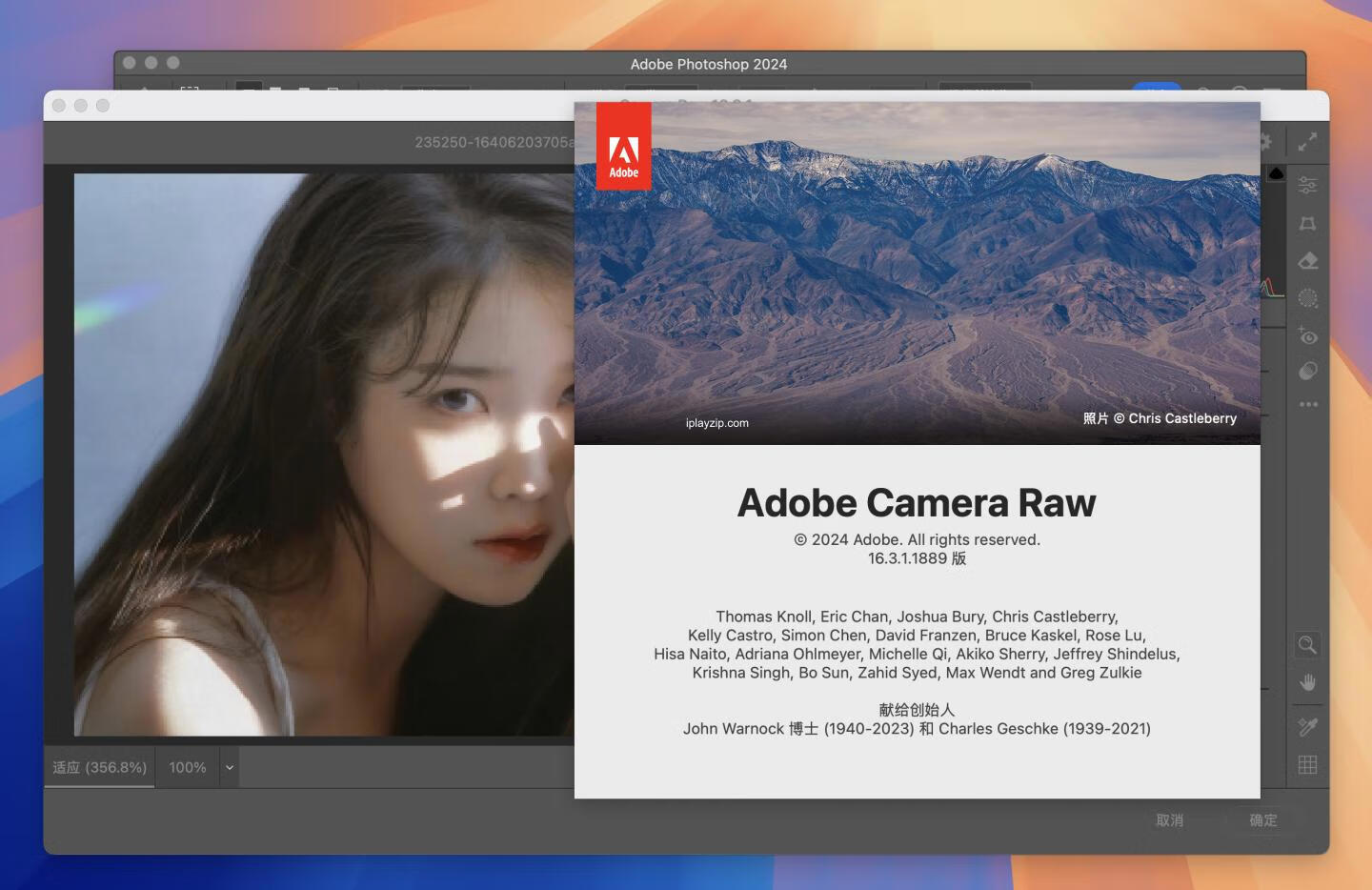Click version number 16.3.1.1889 版
The height and width of the screenshot is (890, 1372).
(x=917, y=558)
